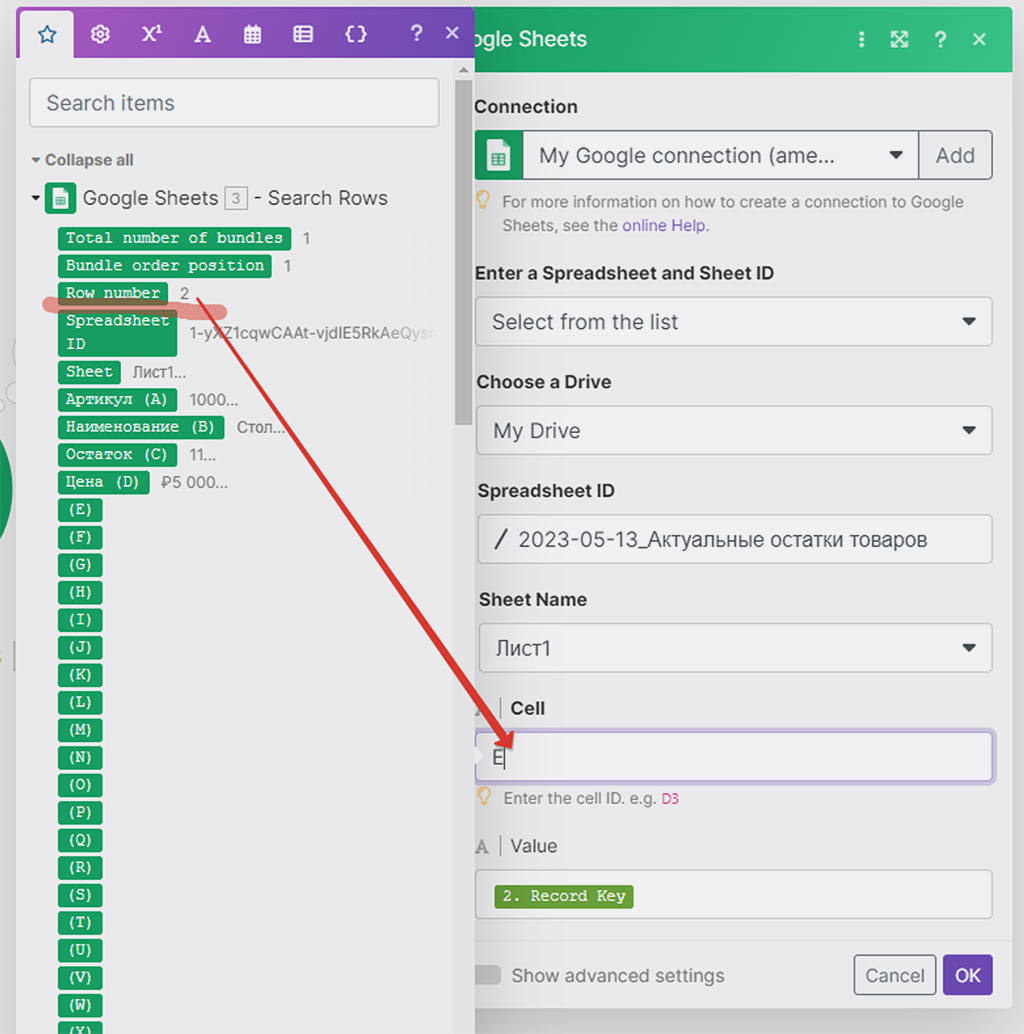Viewport: 1024px width, 1034px height.
Task: Expand the Google Sheets dialog to fullscreen
Action: click(899, 40)
